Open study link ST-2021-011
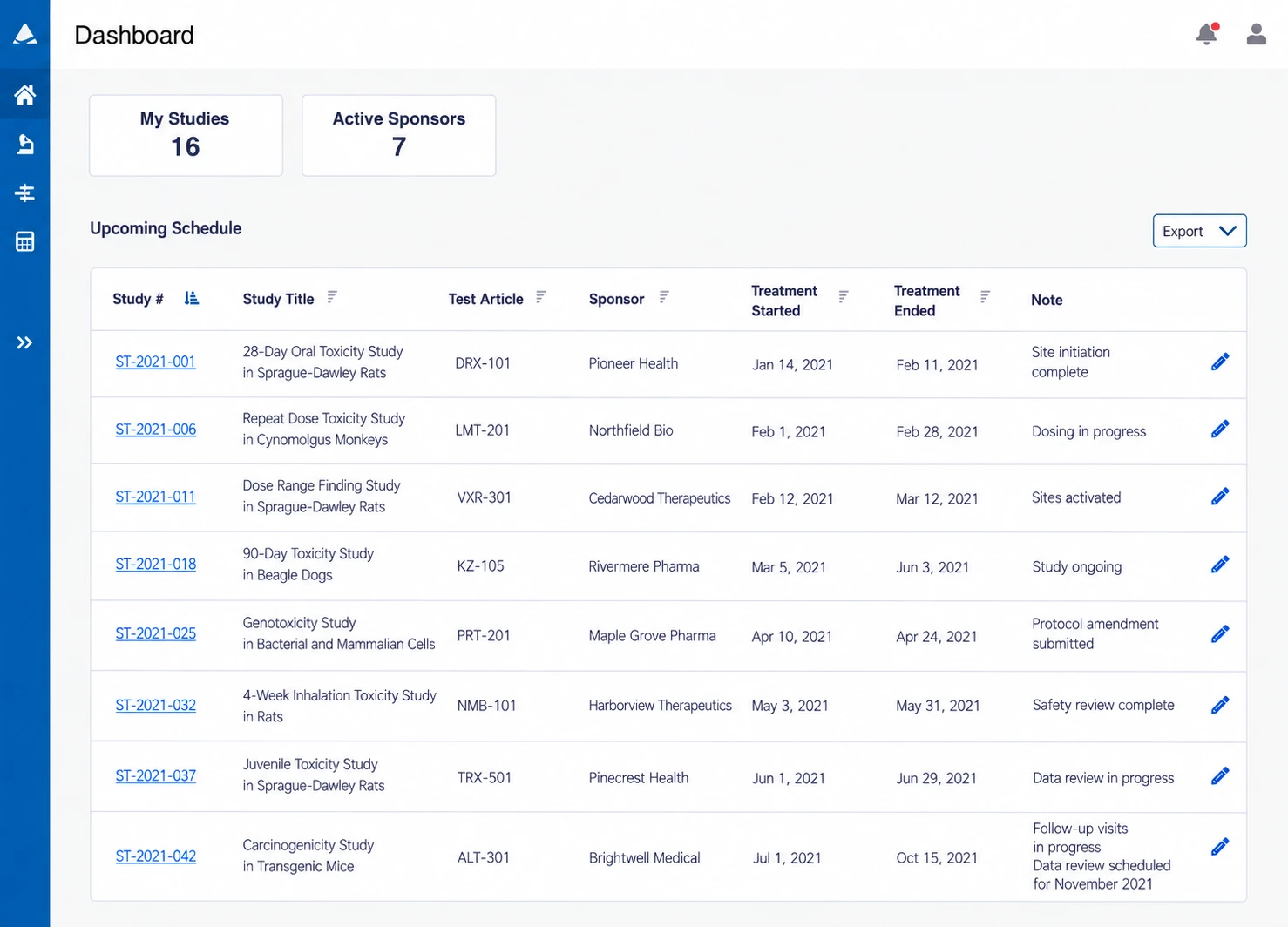The height and width of the screenshot is (927, 1288). pos(156,497)
